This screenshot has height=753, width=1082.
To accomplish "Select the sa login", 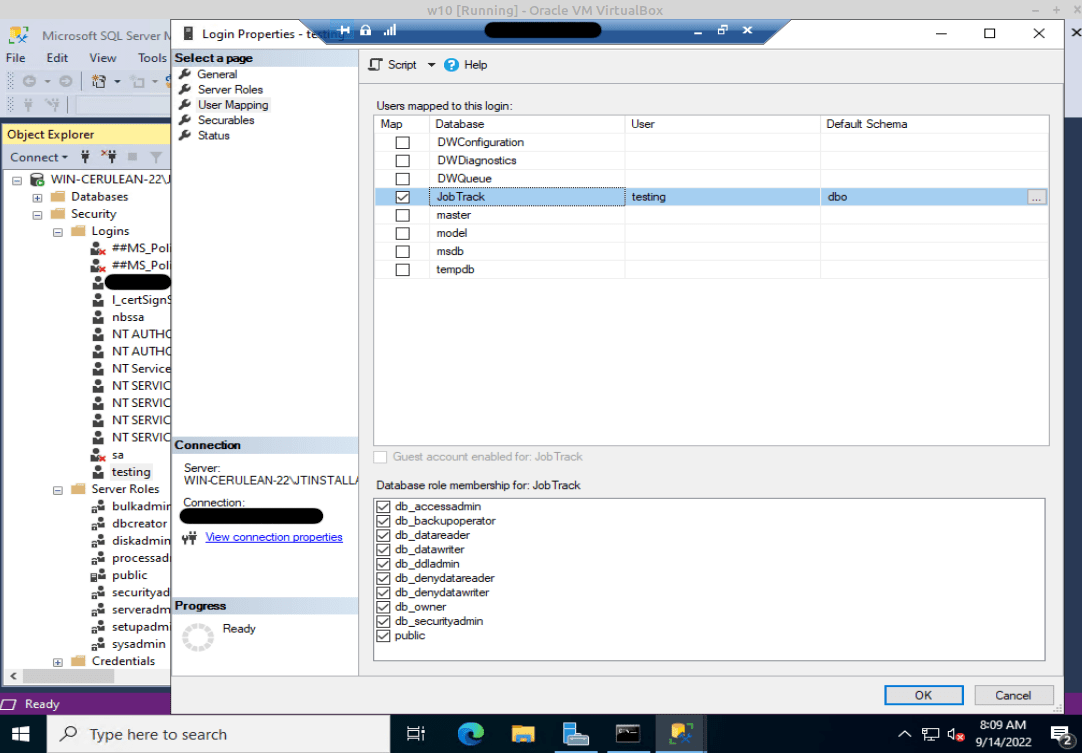I will tap(118, 455).
